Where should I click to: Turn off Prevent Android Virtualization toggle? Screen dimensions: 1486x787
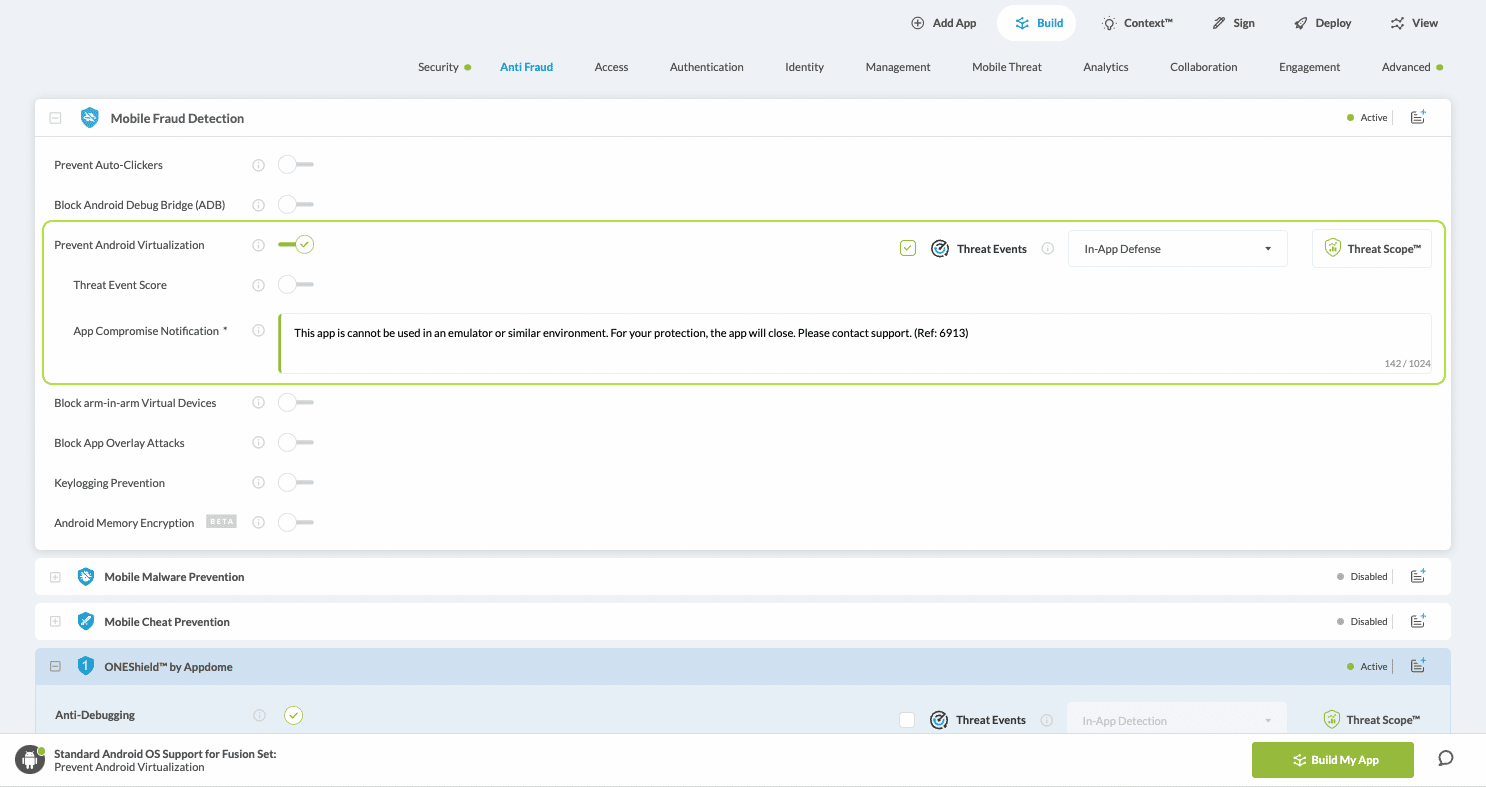(x=296, y=244)
